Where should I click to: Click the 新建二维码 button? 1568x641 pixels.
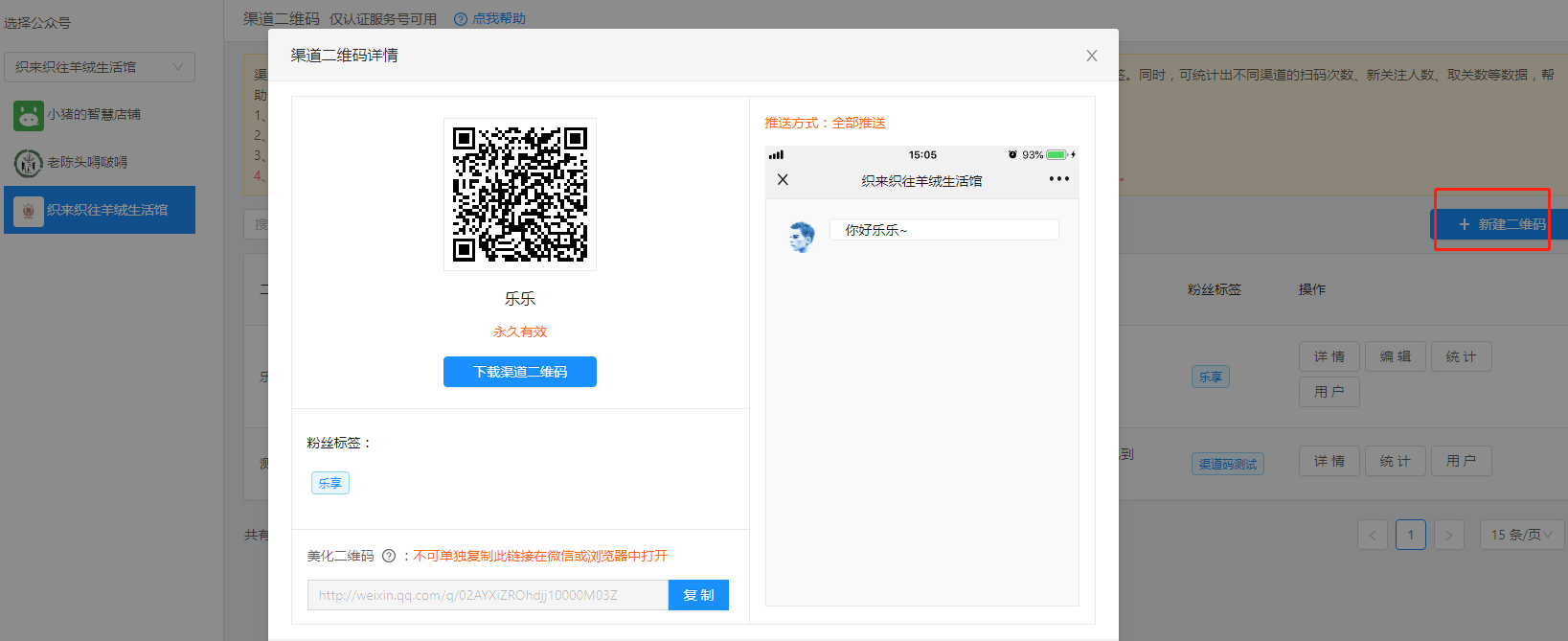pyautogui.click(x=1499, y=224)
